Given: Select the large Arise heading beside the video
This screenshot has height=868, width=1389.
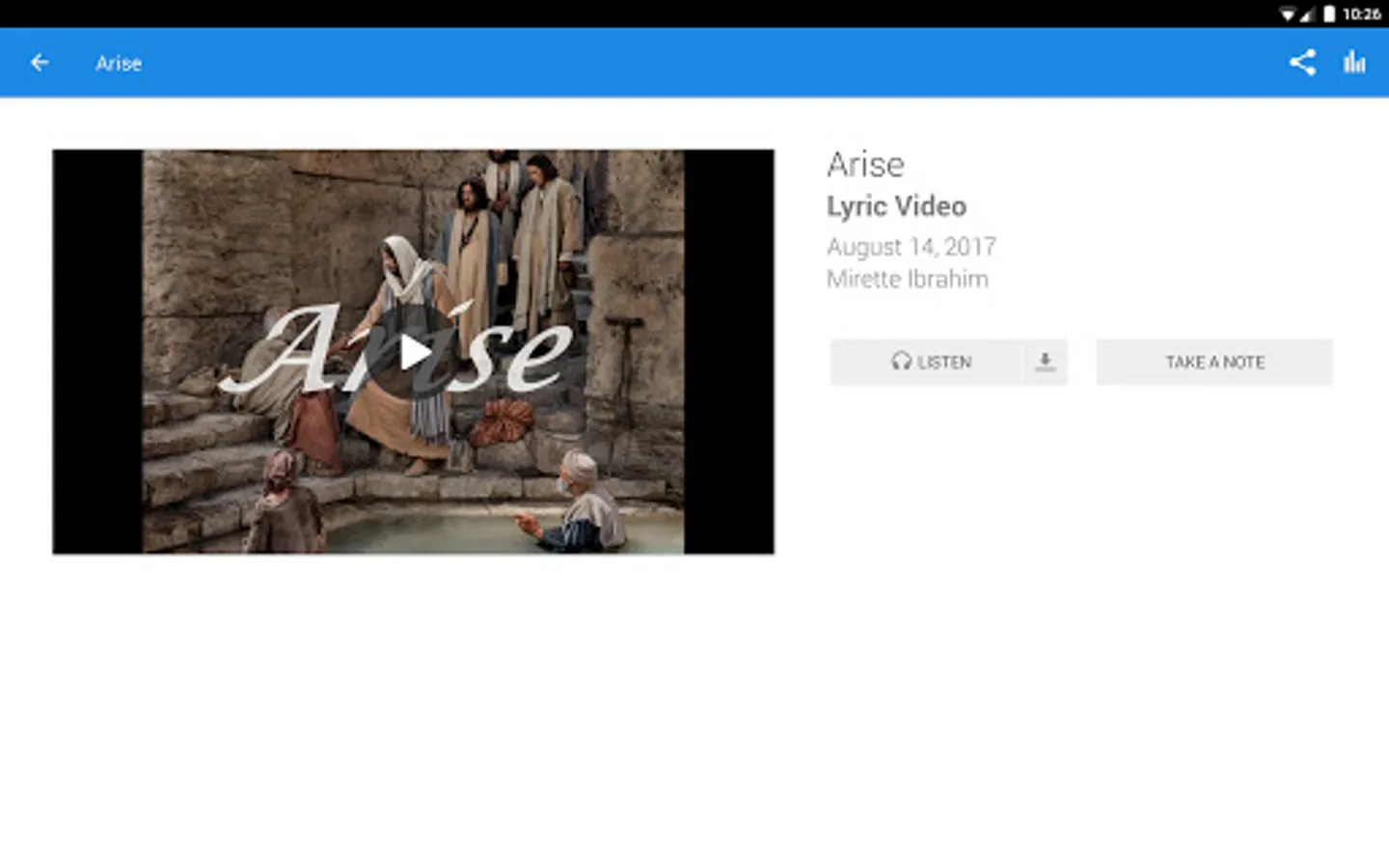Looking at the screenshot, I should [865, 165].
